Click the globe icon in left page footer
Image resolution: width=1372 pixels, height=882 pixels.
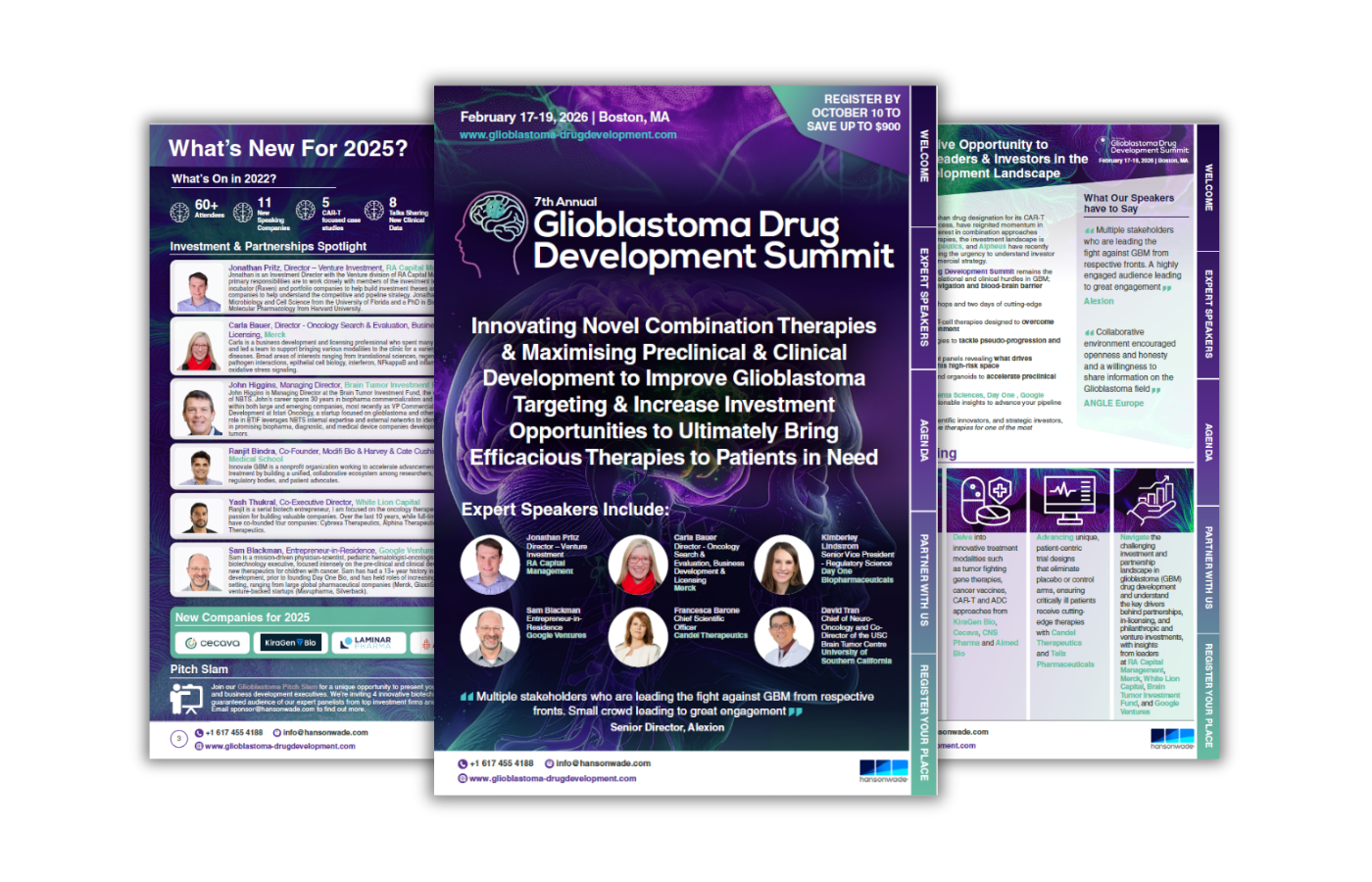(x=199, y=747)
